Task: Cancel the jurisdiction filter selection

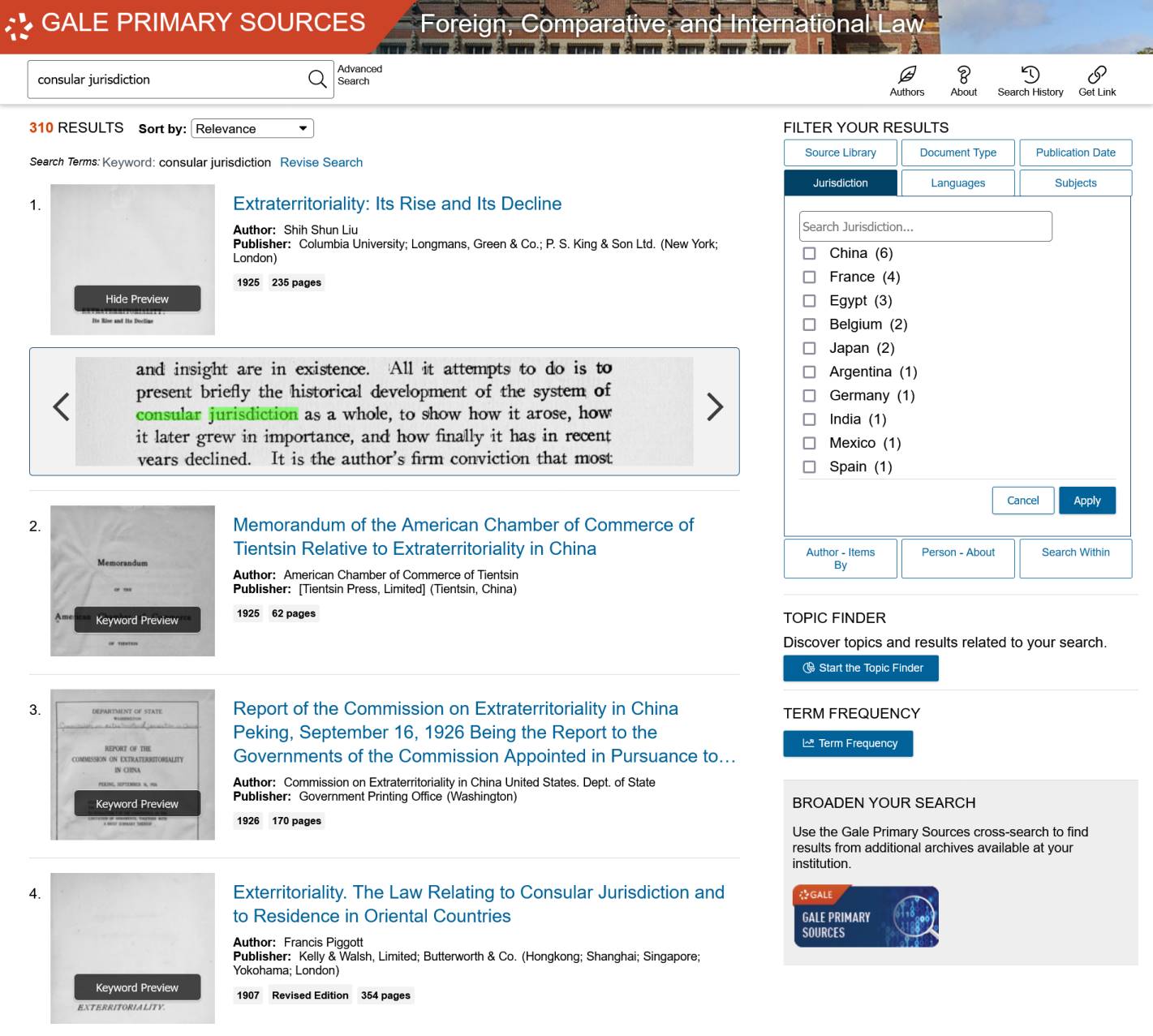Action: (1022, 501)
